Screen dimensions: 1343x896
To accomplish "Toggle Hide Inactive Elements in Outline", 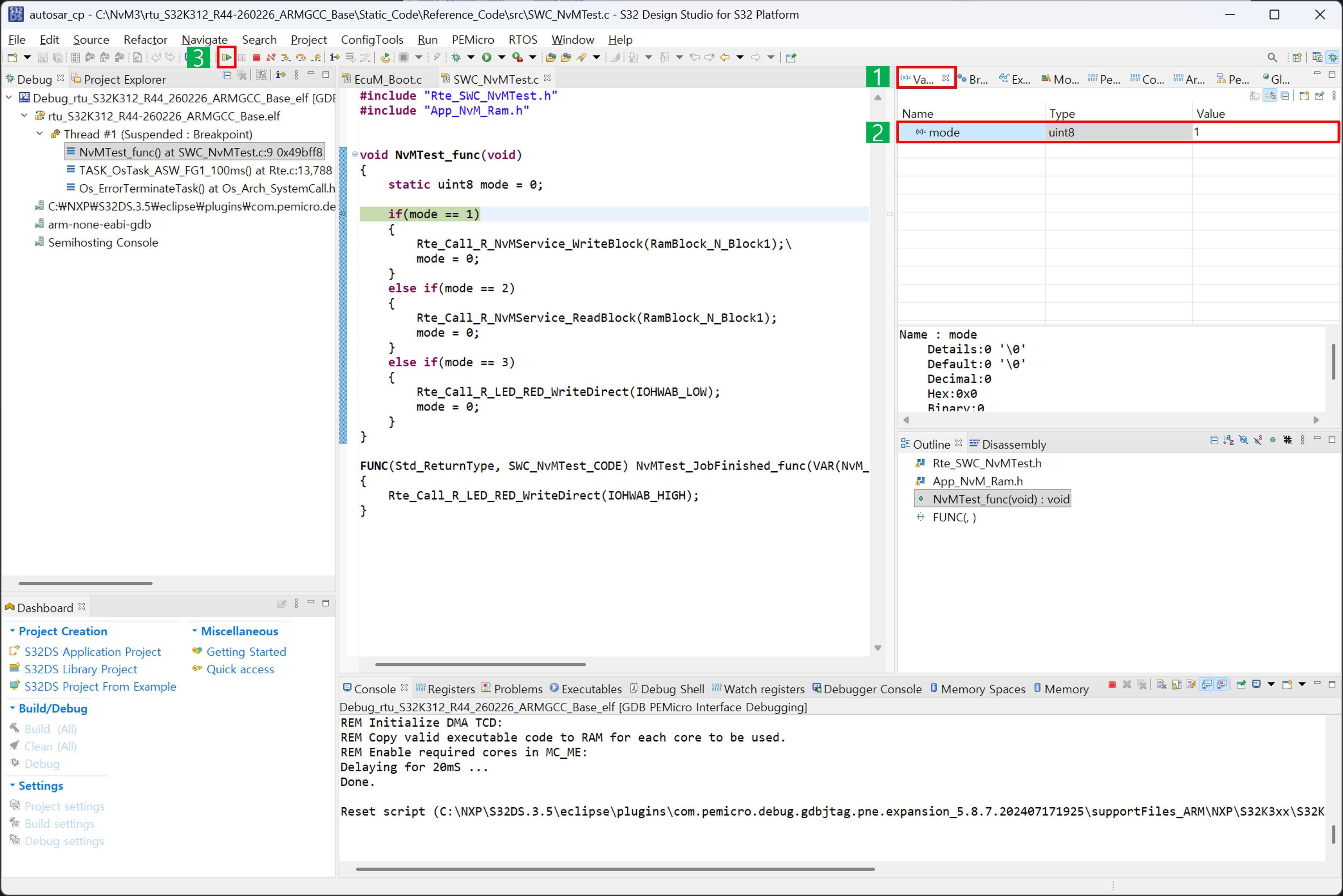I will coord(1288,440).
